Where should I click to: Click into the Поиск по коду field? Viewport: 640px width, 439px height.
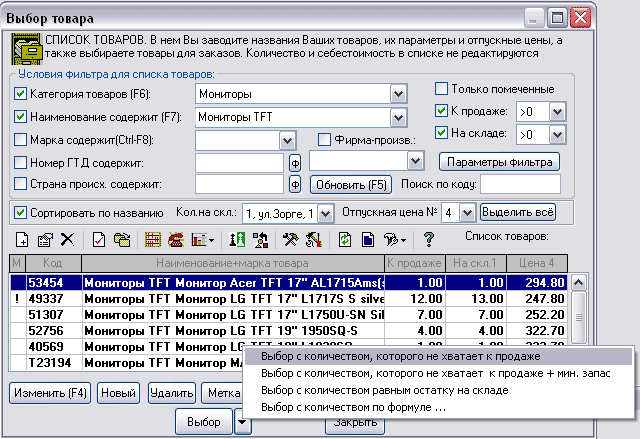pos(520,184)
